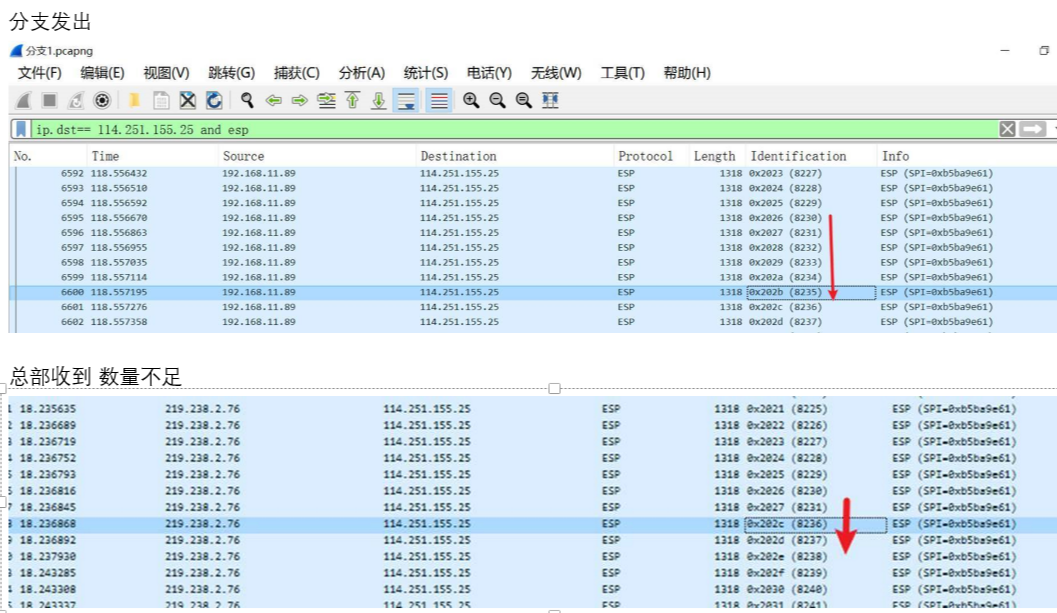Zoom in on the packet list text
The image size is (1057, 613).
471,100
